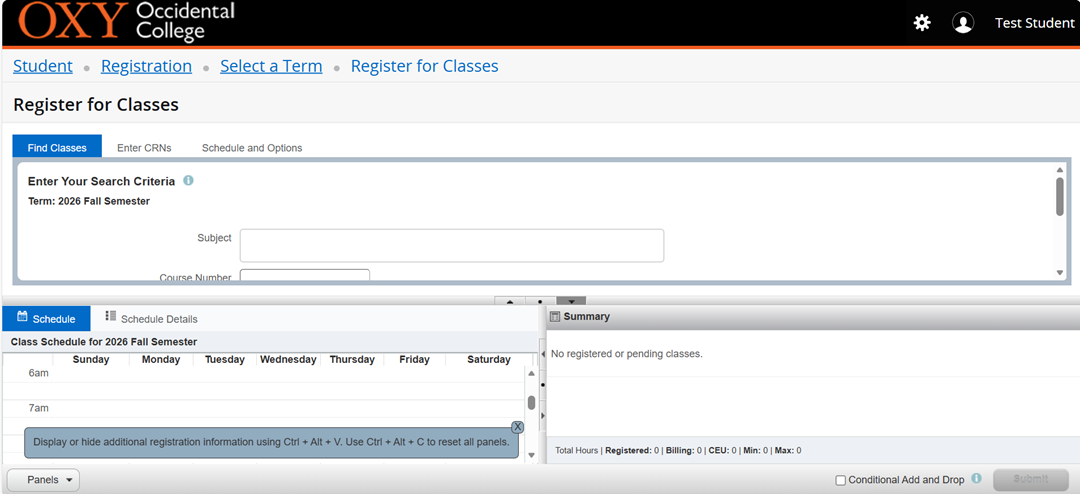This screenshot has height=494, width=1080.
Task: Collapse Summary panel with left arrow handle
Action: click(542, 353)
